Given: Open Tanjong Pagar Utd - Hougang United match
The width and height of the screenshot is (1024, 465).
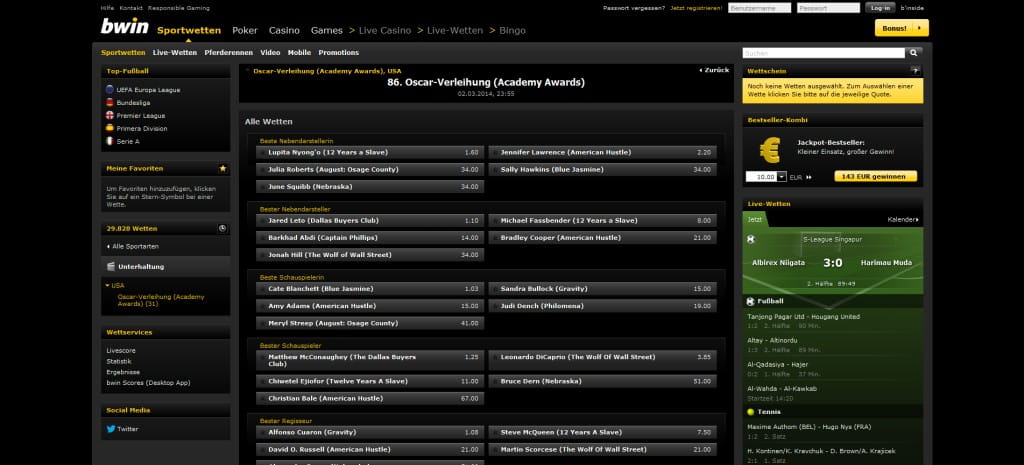Looking at the screenshot, I should pos(803,317).
